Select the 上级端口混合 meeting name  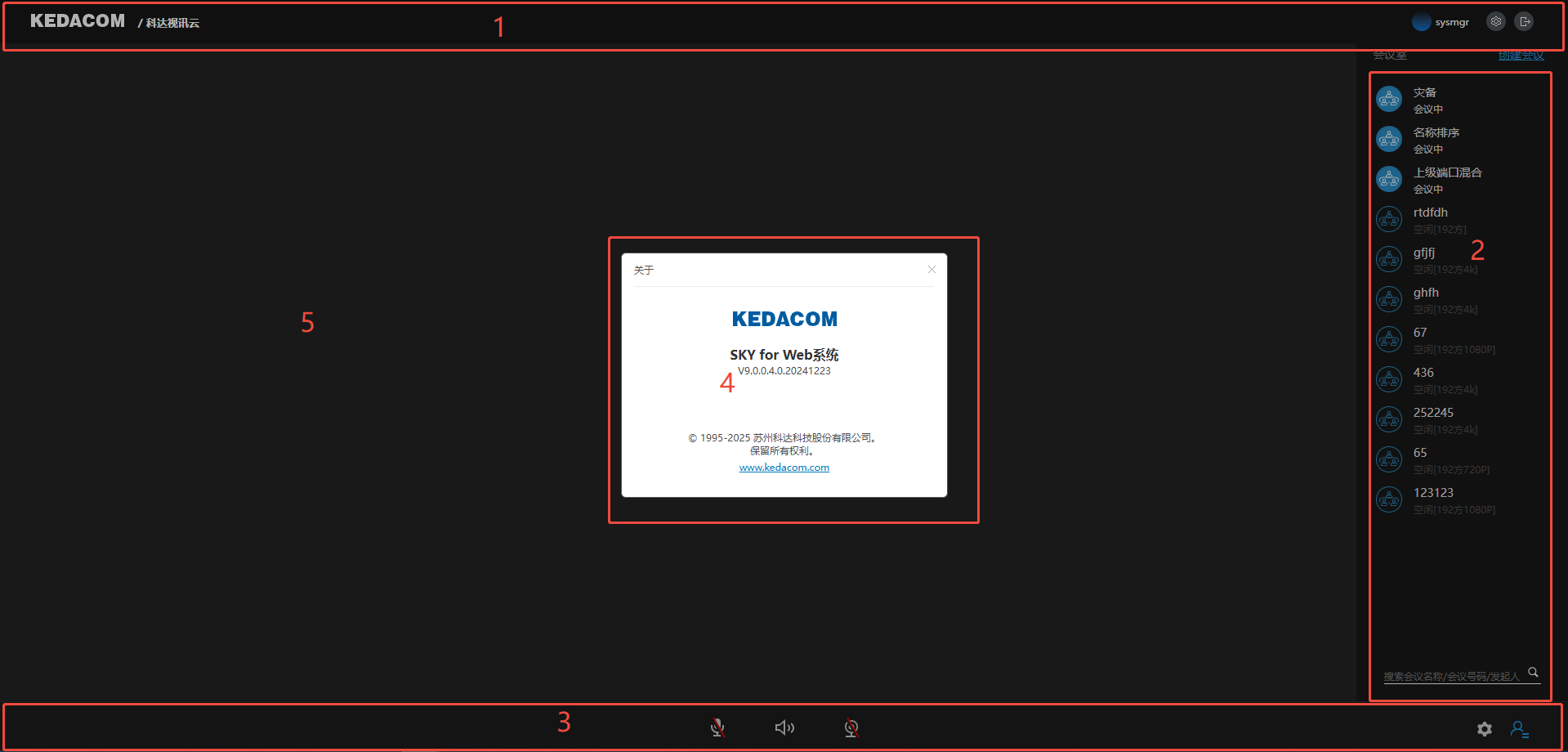[1448, 172]
